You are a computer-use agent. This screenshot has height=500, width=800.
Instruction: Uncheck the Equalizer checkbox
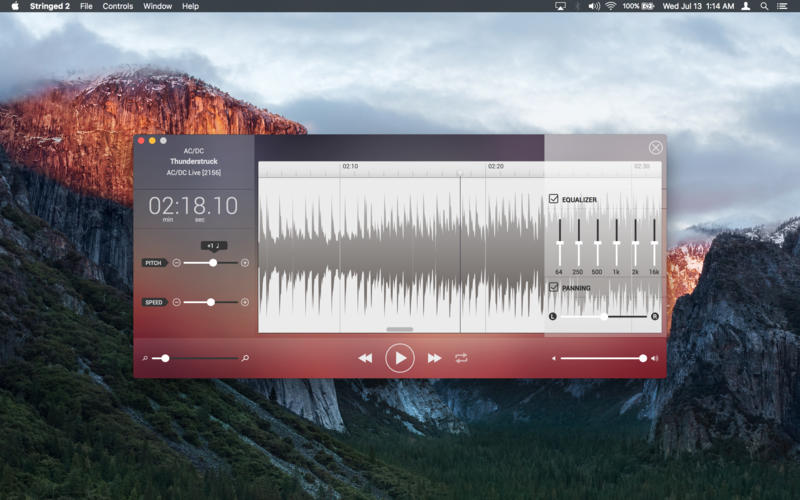tap(554, 198)
